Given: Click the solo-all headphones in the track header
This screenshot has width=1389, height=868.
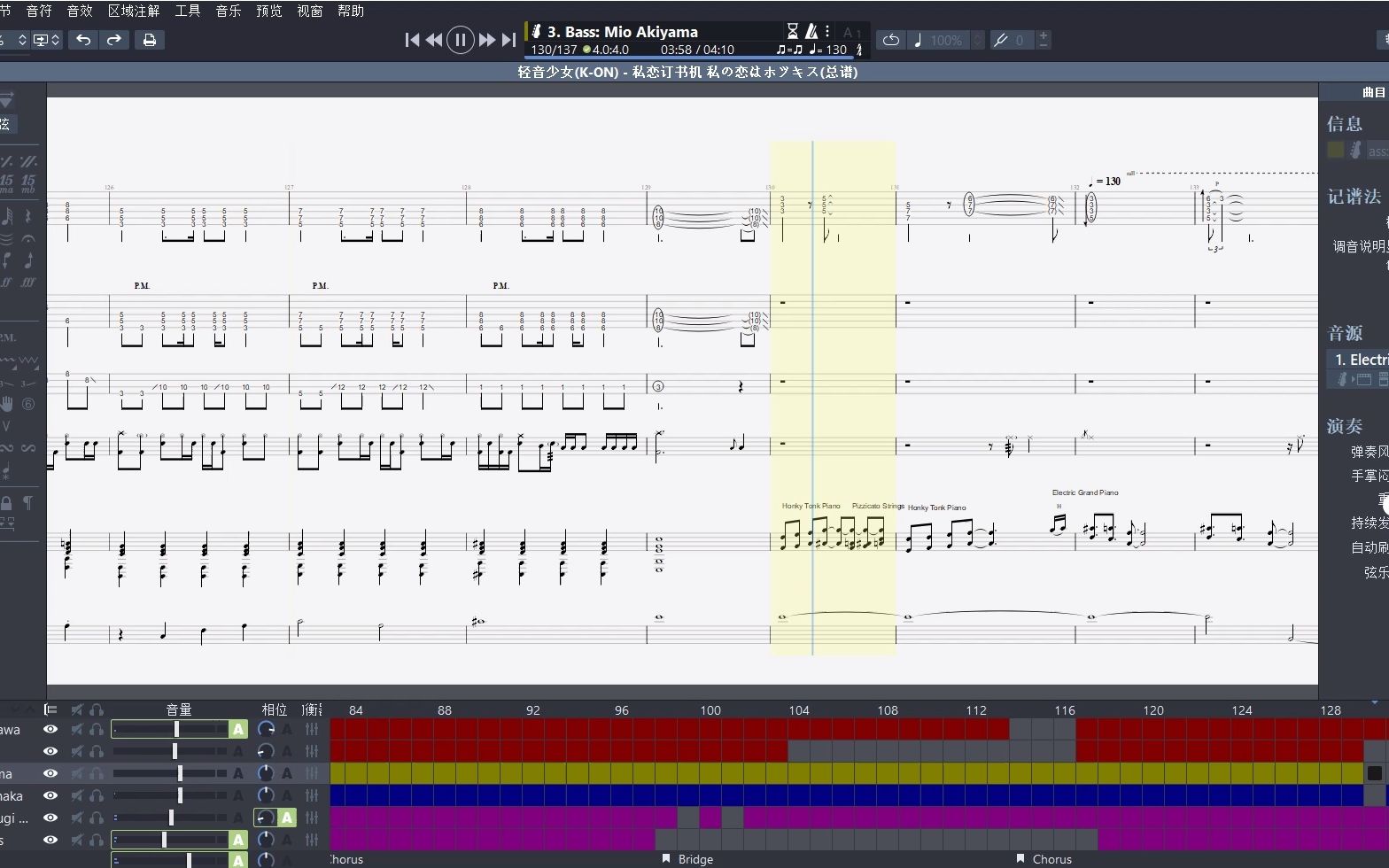Looking at the screenshot, I should click(96, 709).
